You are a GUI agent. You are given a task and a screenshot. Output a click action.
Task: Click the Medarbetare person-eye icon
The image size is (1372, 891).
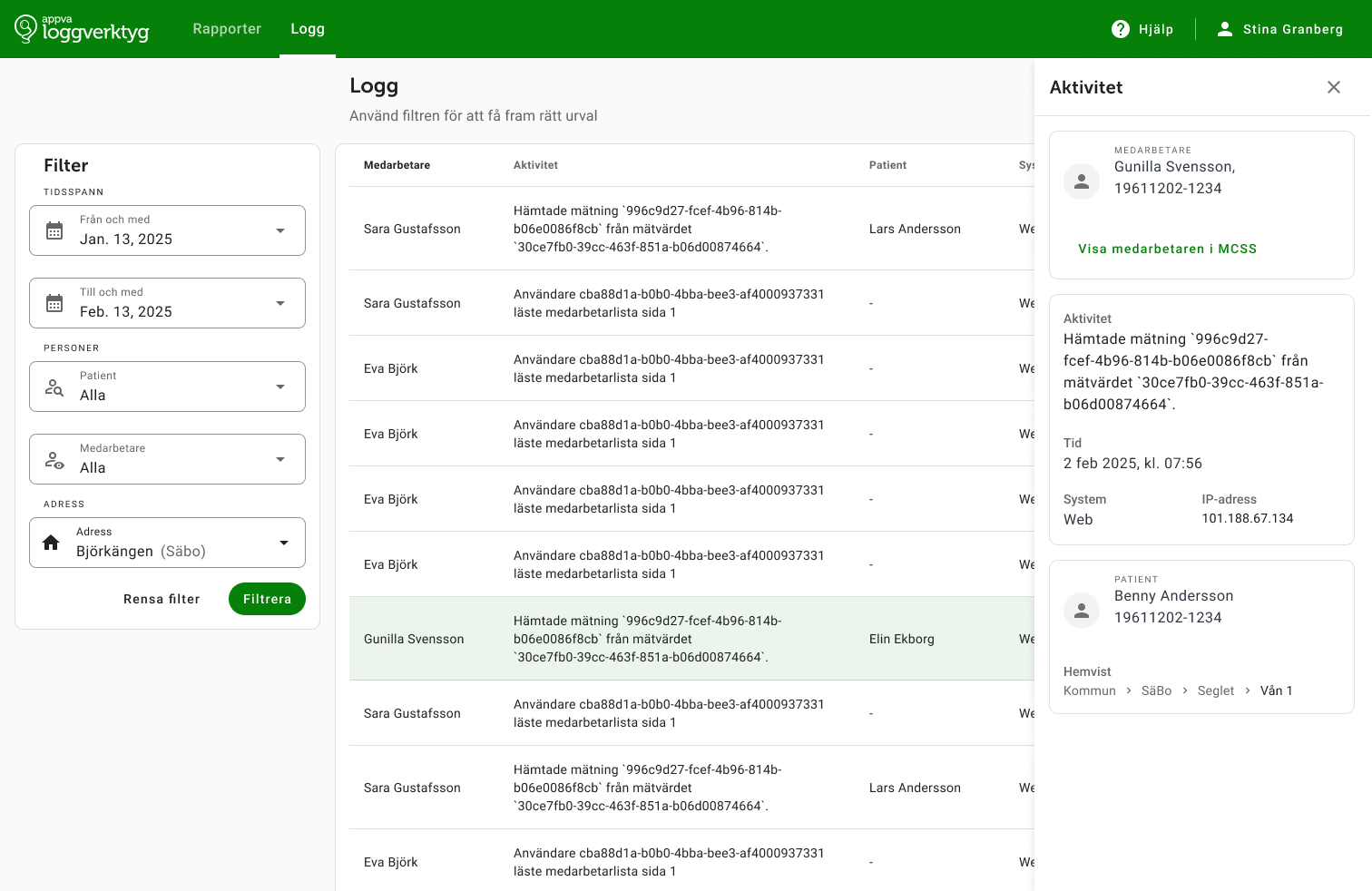[54, 460]
